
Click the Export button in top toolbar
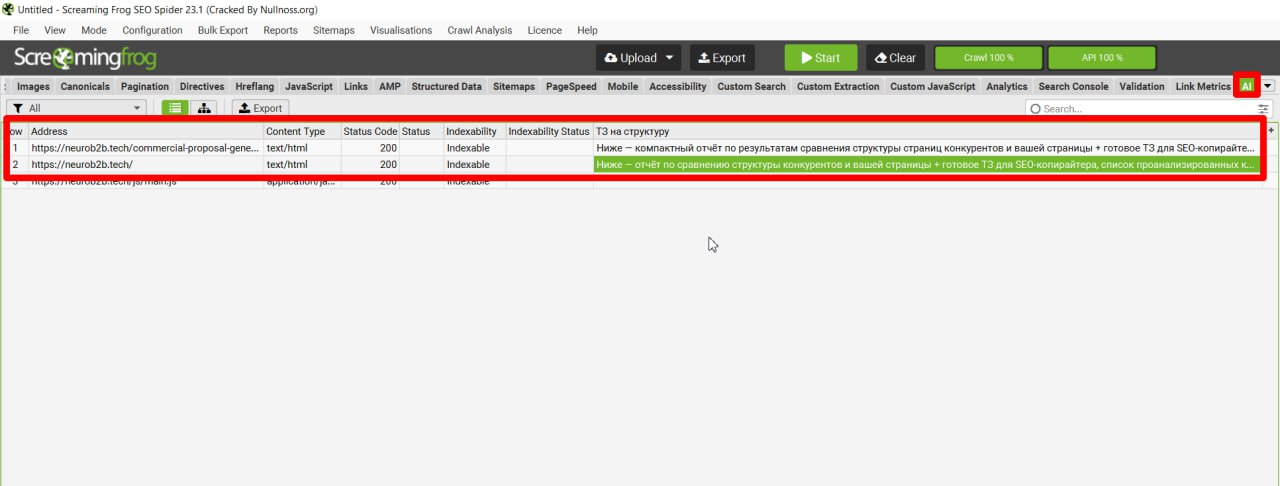tap(722, 58)
